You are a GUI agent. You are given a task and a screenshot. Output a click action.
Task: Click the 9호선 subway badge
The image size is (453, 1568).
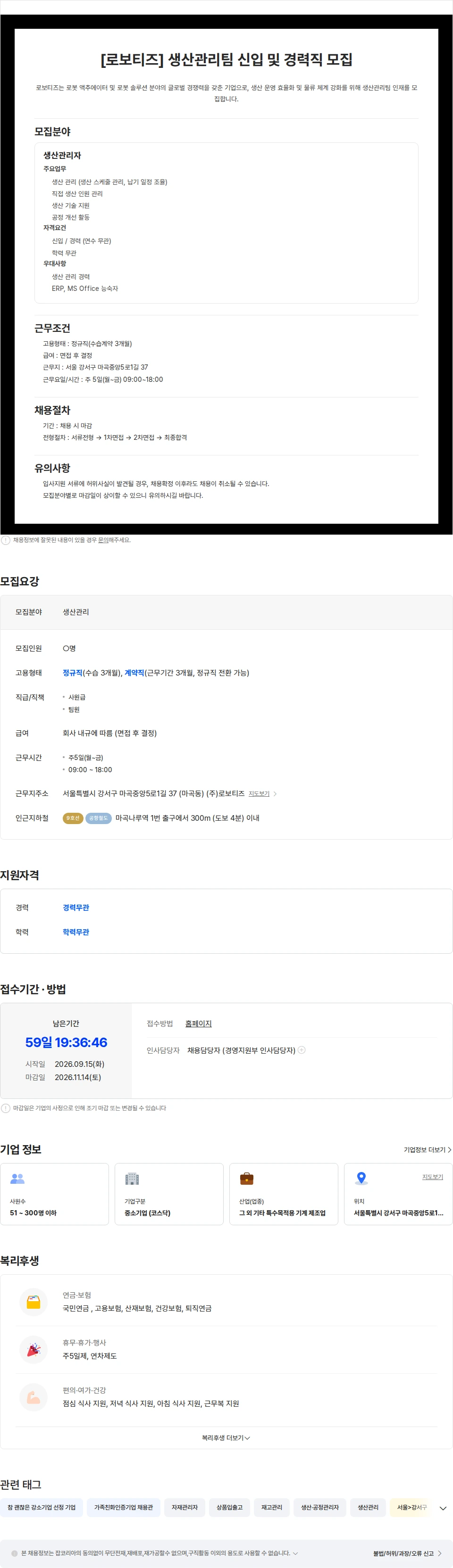coord(73,818)
